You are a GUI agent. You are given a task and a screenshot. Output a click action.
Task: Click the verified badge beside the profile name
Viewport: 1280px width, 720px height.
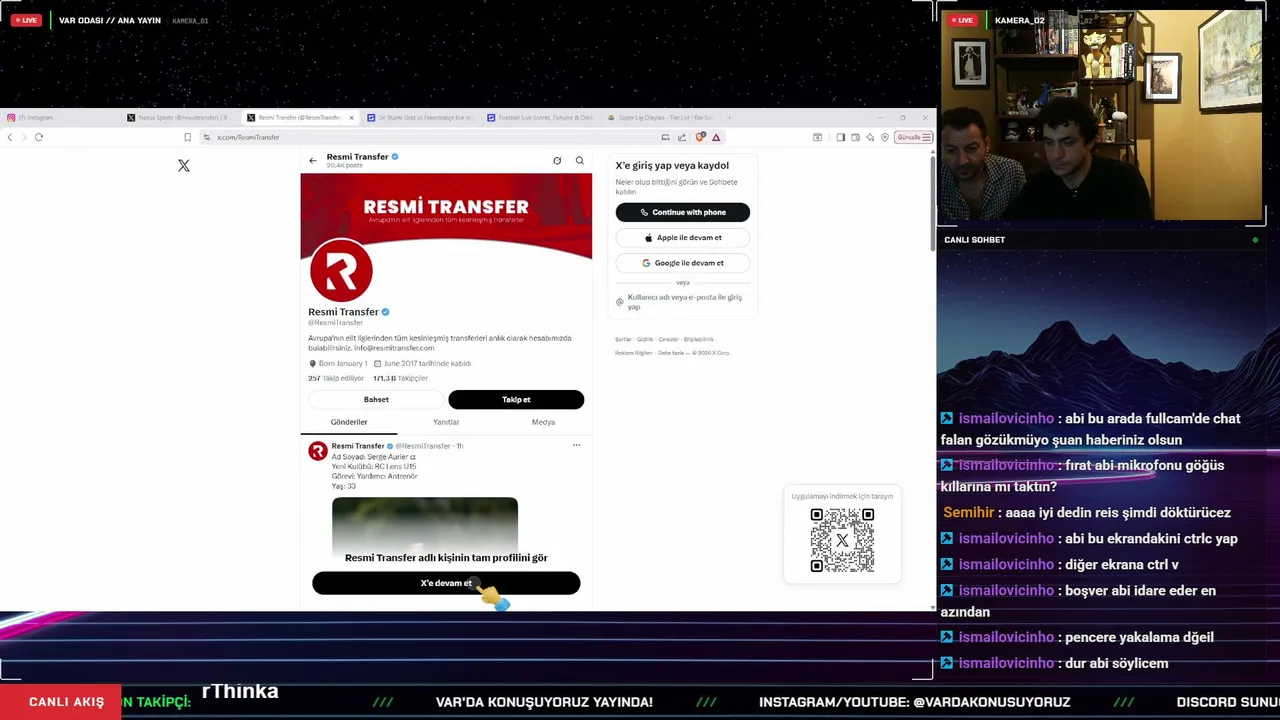(x=385, y=312)
